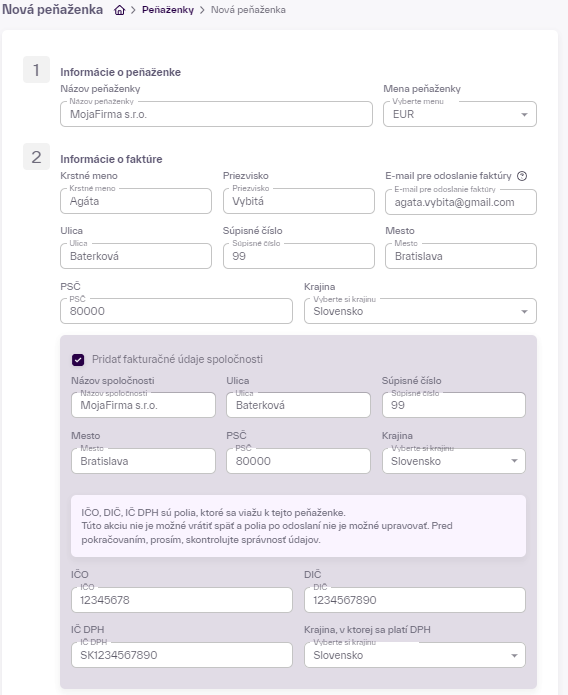The image size is (568, 695).
Task: Expand the personal Krajina Slovensko dropdown
Action: point(420,311)
